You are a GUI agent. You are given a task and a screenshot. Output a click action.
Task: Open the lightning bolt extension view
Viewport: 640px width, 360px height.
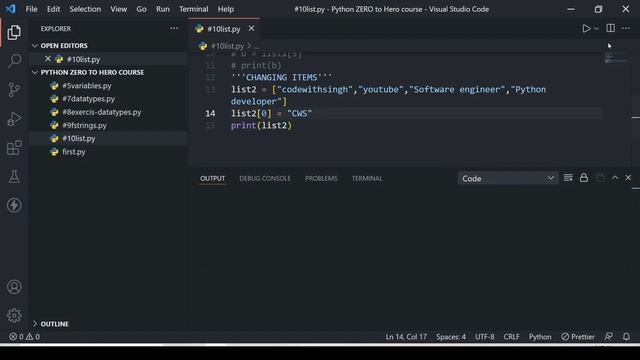pyautogui.click(x=14, y=205)
